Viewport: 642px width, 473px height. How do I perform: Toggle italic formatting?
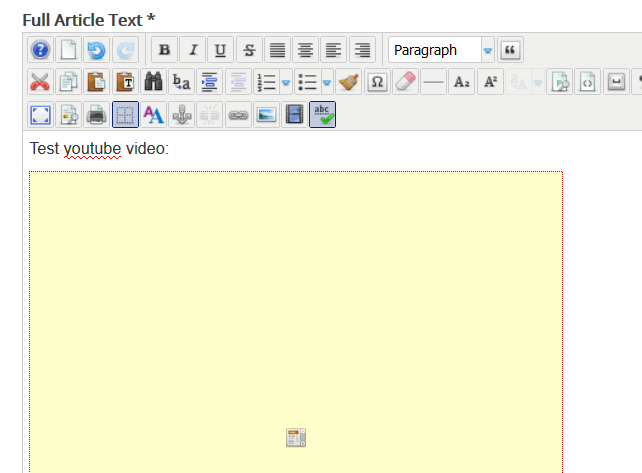coord(193,50)
